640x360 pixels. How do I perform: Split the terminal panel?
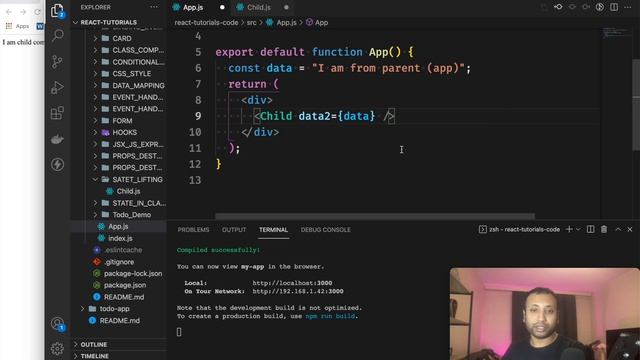[x=591, y=229]
